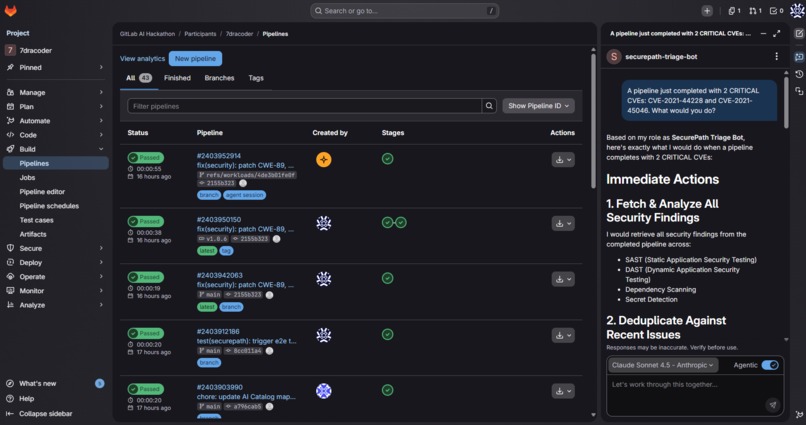Open Claude Sonnet 4.5 model dropdown

(x=662, y=365)
